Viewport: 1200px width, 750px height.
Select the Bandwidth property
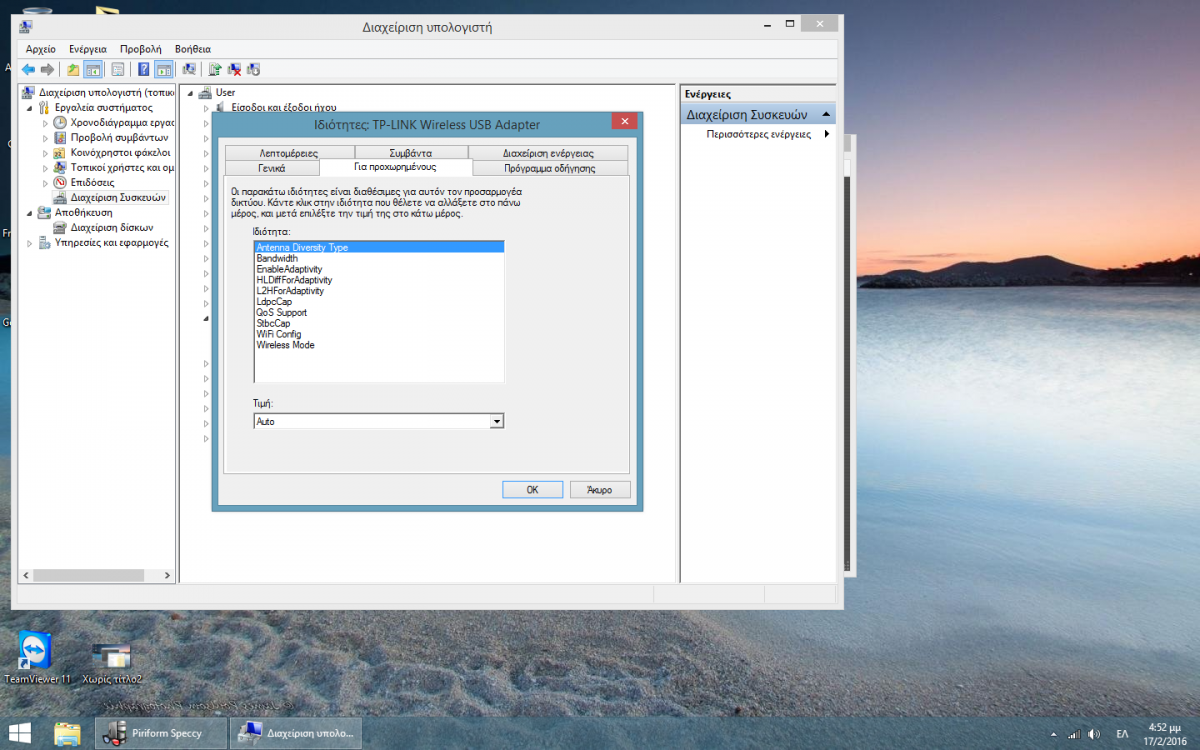point(379,258)
